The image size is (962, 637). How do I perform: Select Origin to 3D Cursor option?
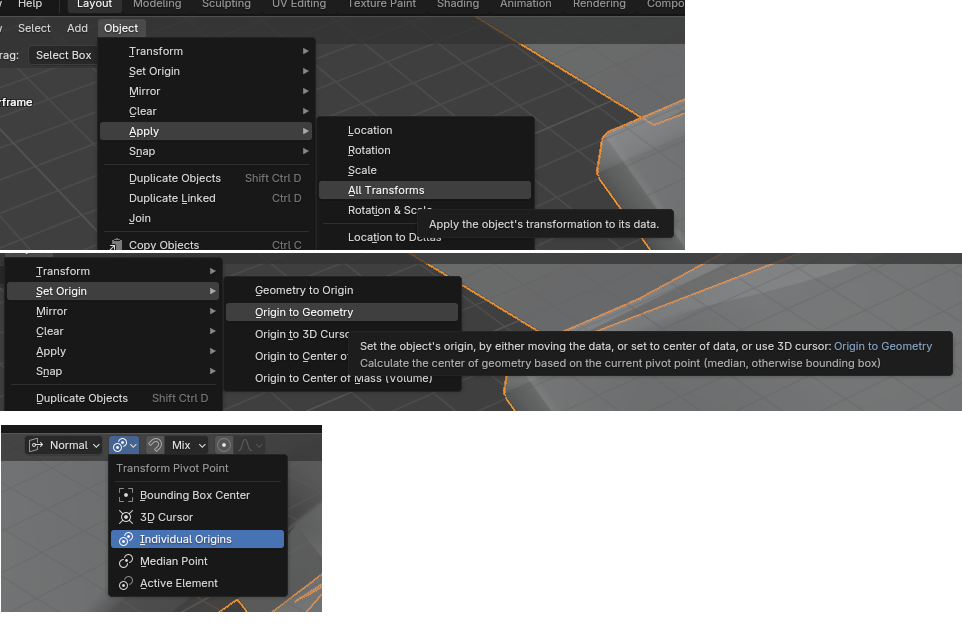pos(301,334)
